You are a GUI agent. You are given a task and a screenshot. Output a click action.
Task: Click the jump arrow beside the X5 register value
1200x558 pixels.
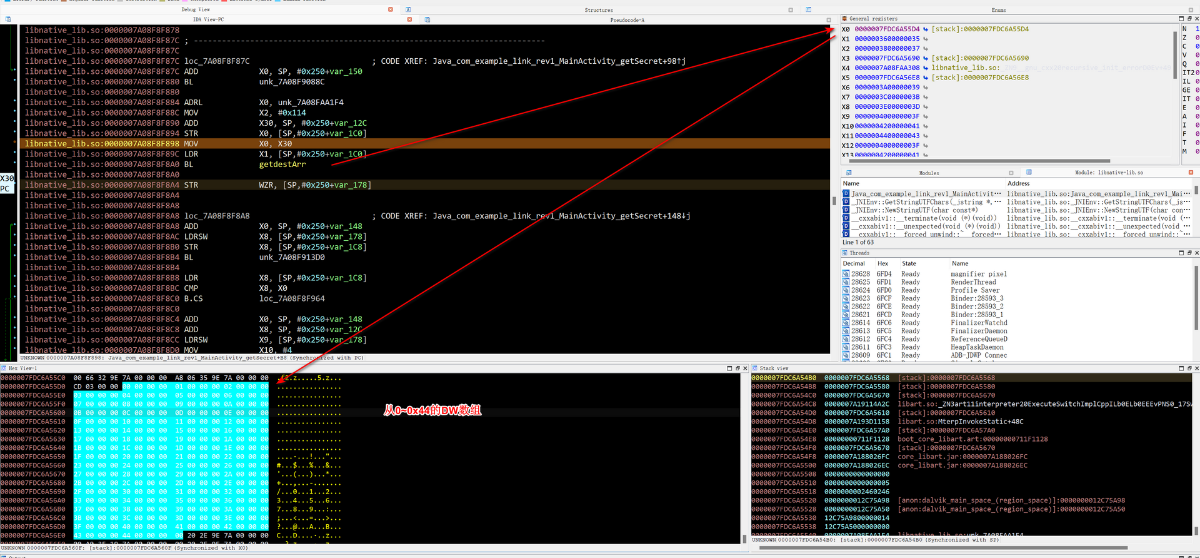tap(925, 77)
